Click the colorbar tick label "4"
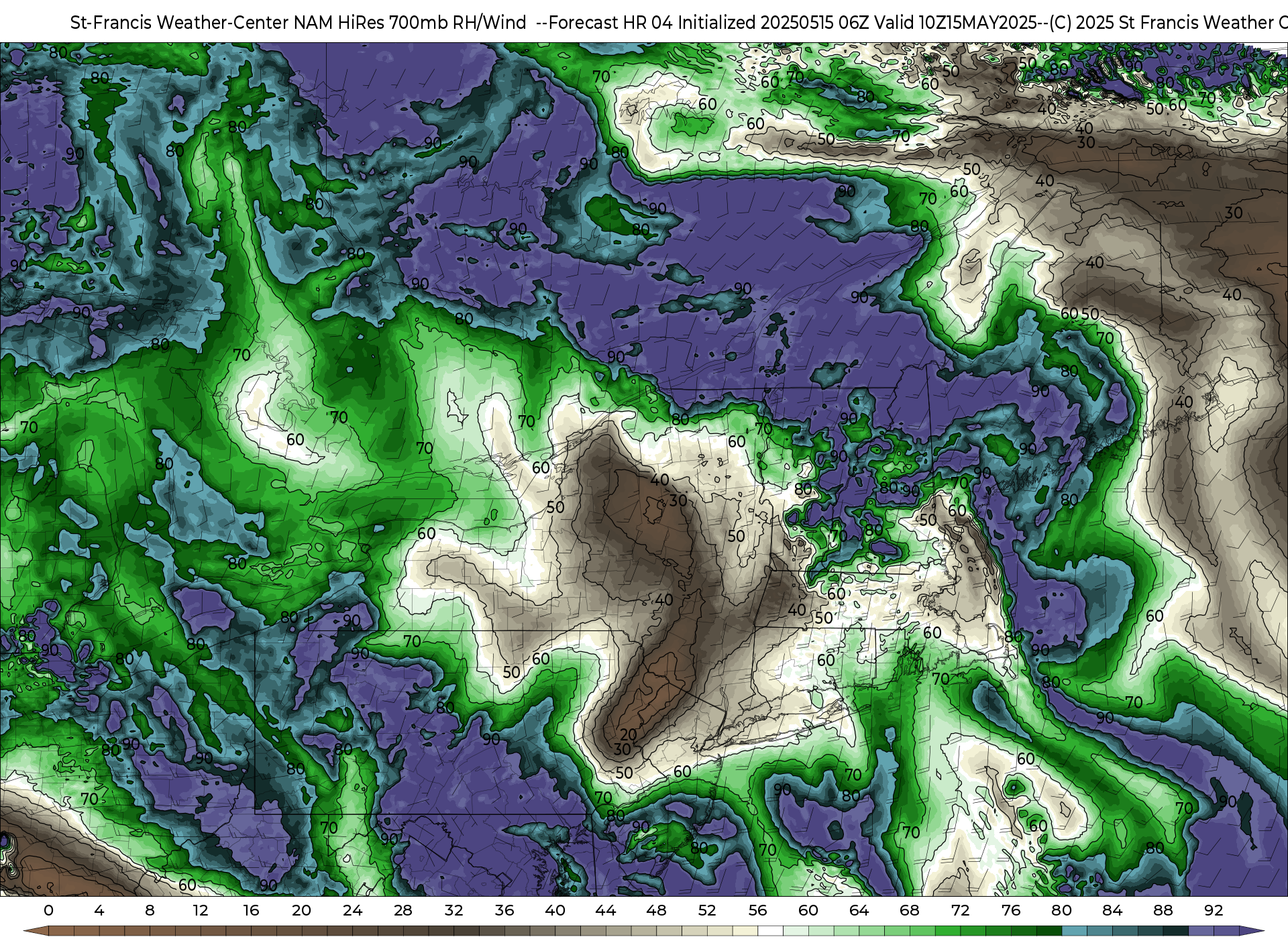 click(x=99, y=910)
